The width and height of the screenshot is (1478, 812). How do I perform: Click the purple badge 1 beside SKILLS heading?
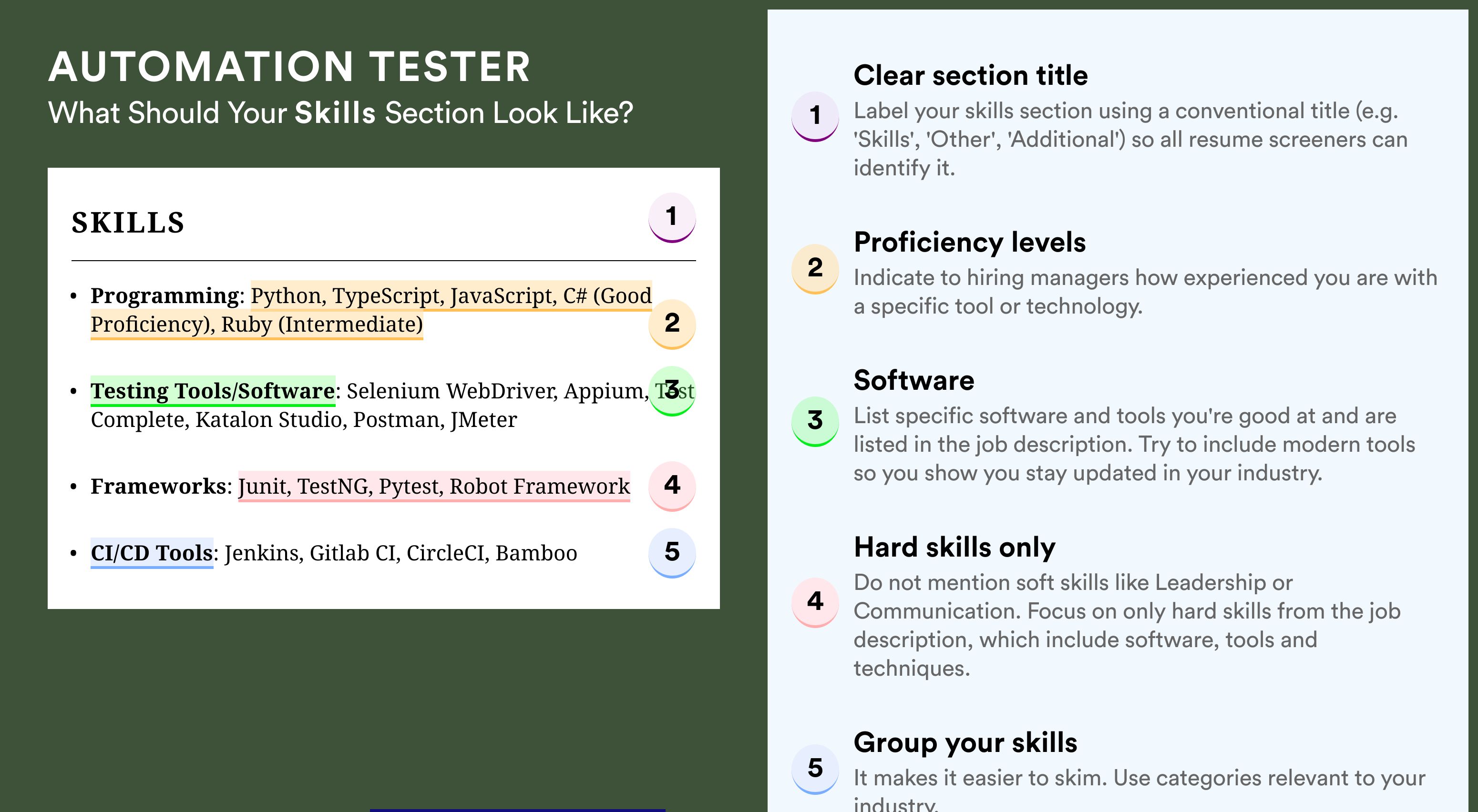[x=672, y=217]
